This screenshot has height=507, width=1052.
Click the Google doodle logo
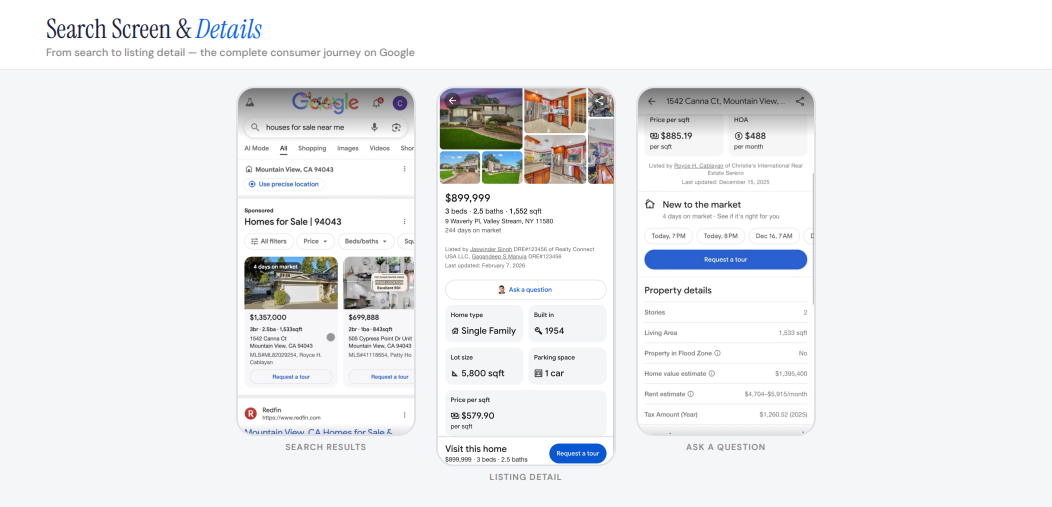(325, 102)
